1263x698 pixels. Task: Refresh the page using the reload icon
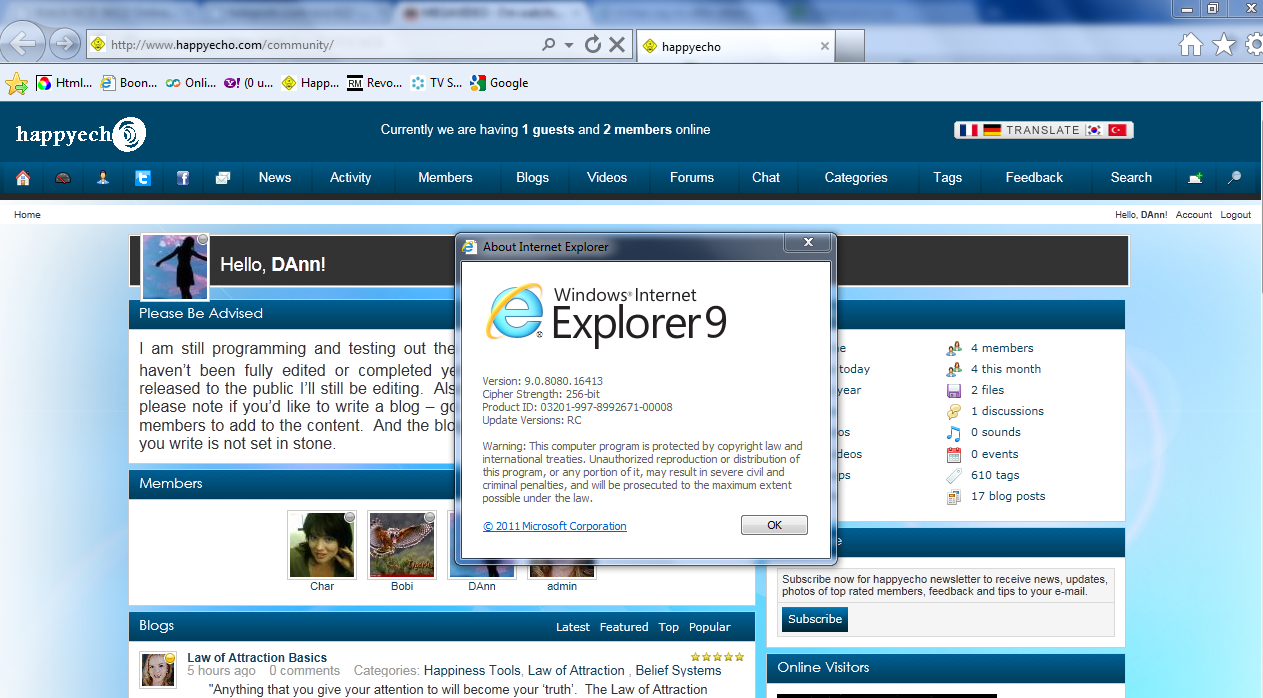click(x=592, y=45)
